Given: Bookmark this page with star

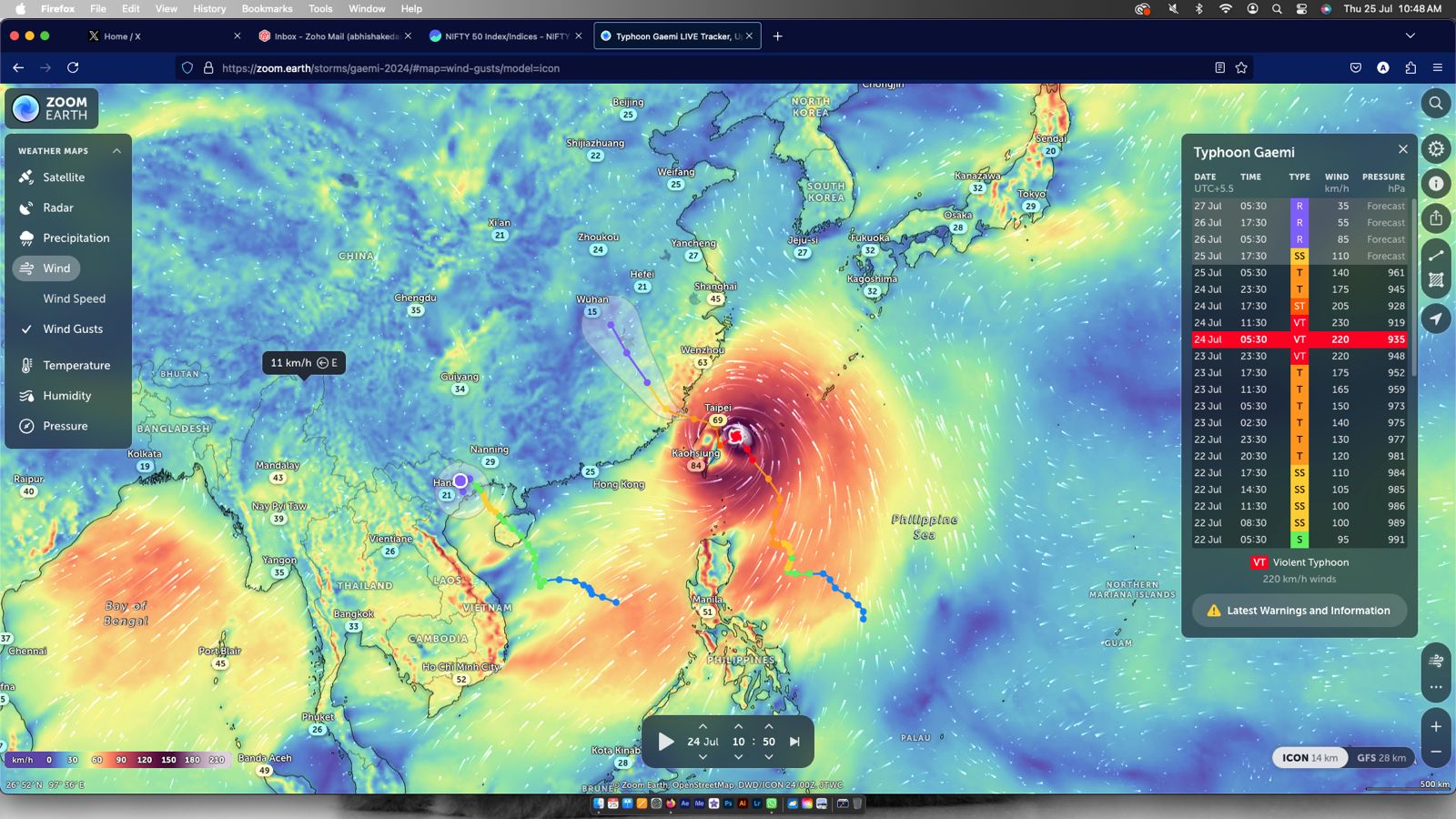Looking at the screenshot, I should [1240, 67].
